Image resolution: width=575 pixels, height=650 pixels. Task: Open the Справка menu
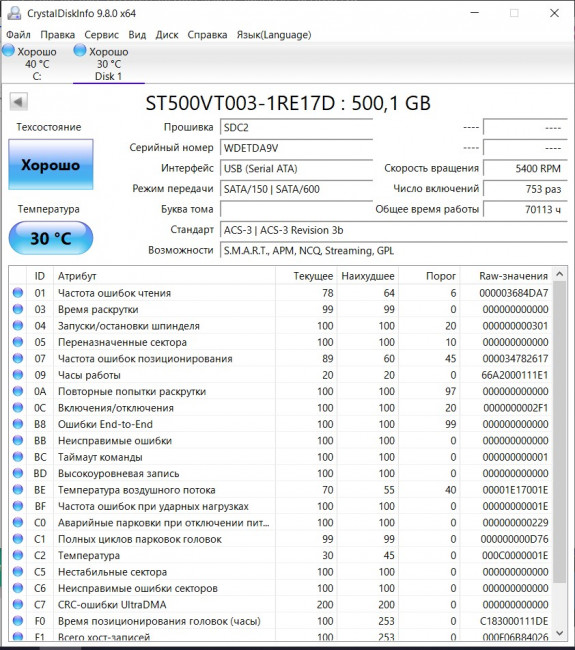tap(207, 35)
